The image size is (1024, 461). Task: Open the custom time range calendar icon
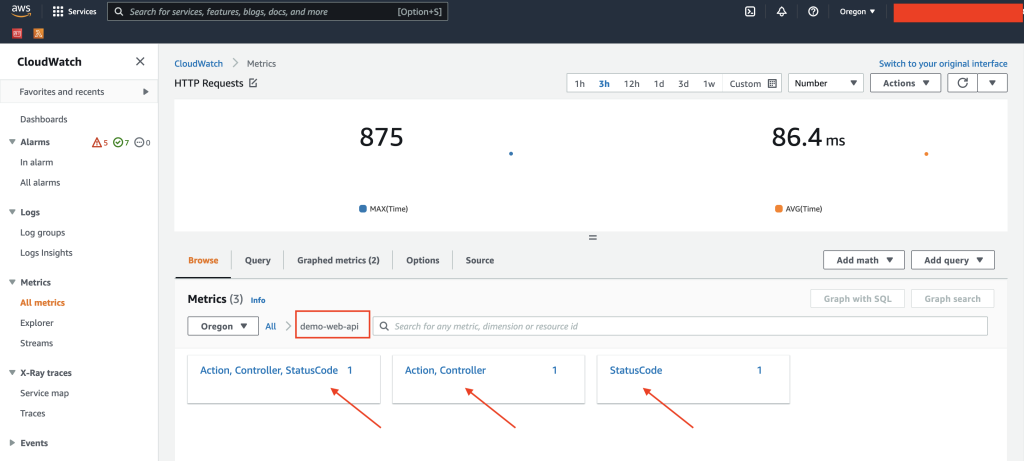coord(772,84)
